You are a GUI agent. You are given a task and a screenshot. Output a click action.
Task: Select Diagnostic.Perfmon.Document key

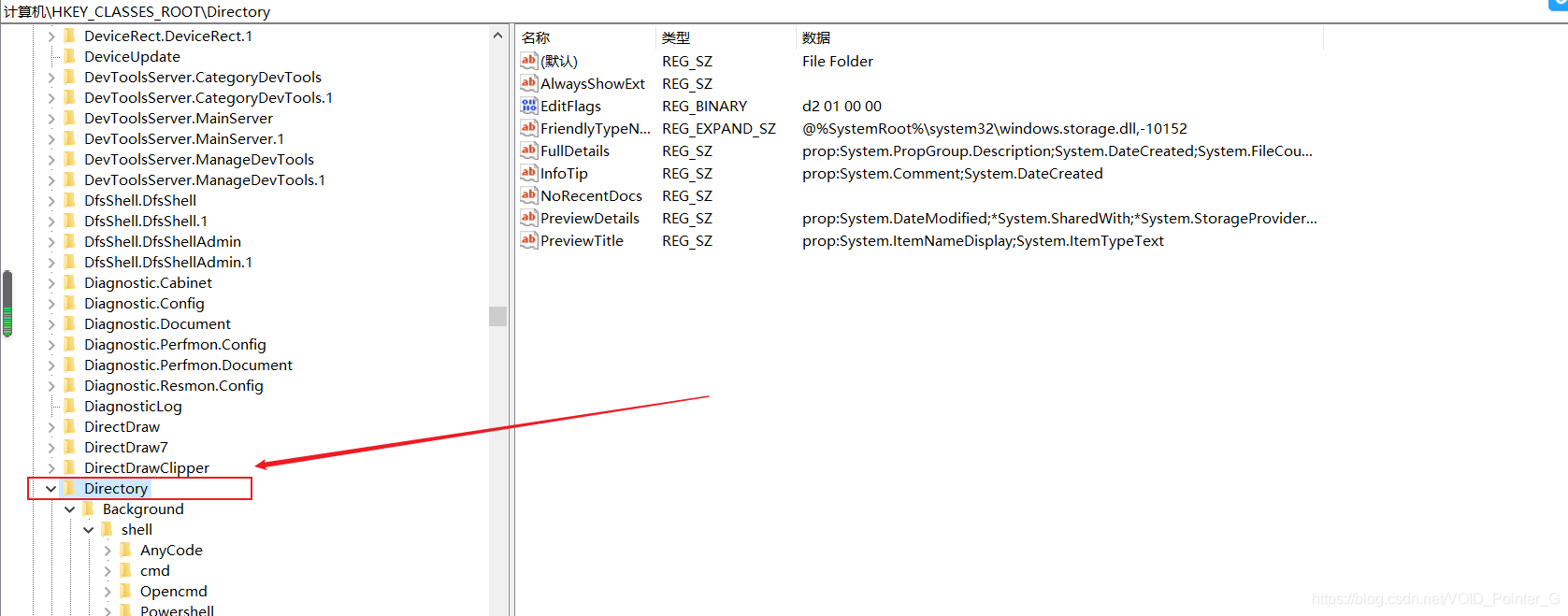[188, 365]
